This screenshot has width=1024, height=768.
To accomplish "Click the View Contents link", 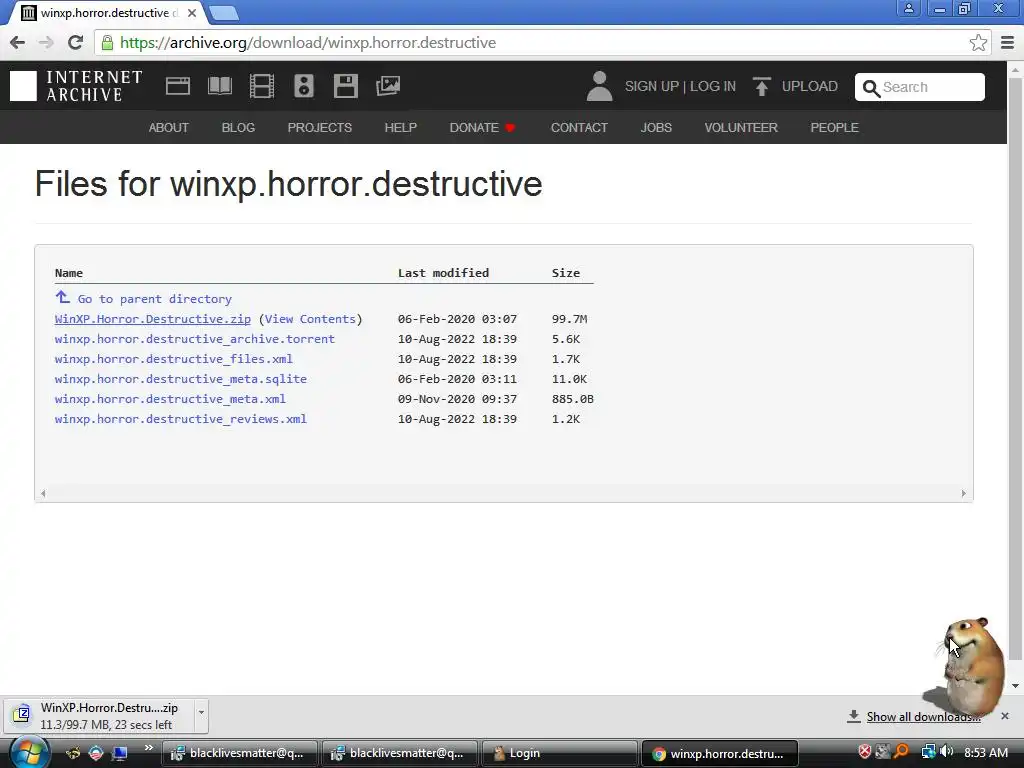I will [x=310, y=319].
